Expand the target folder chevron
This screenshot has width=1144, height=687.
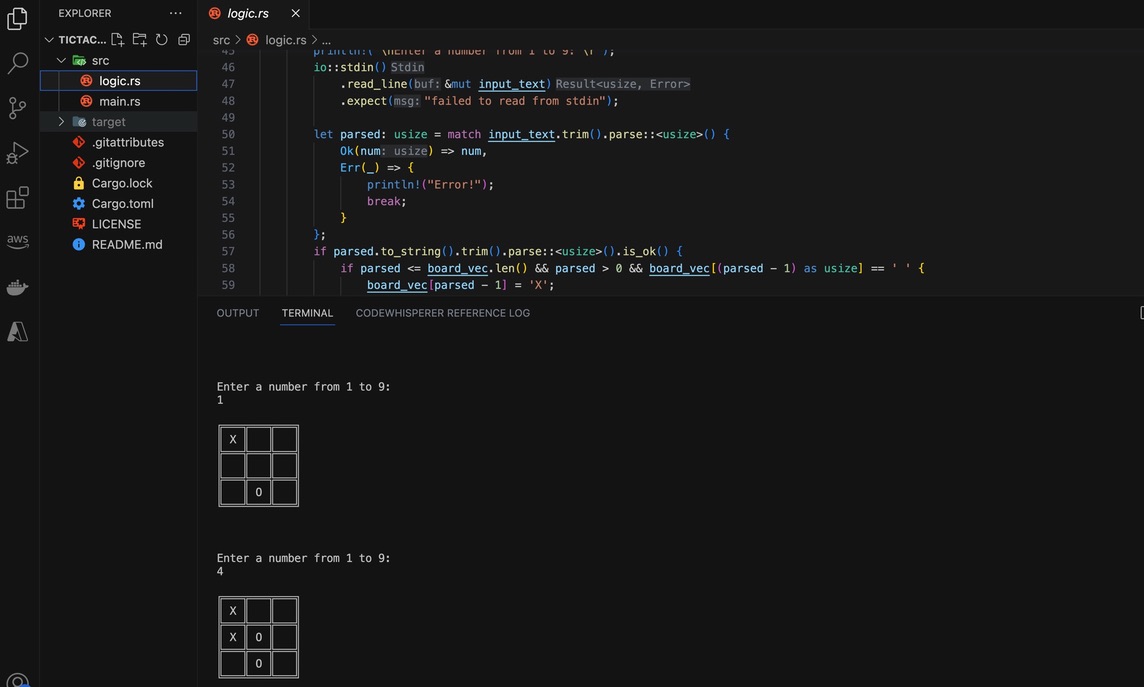coord(61,122)
